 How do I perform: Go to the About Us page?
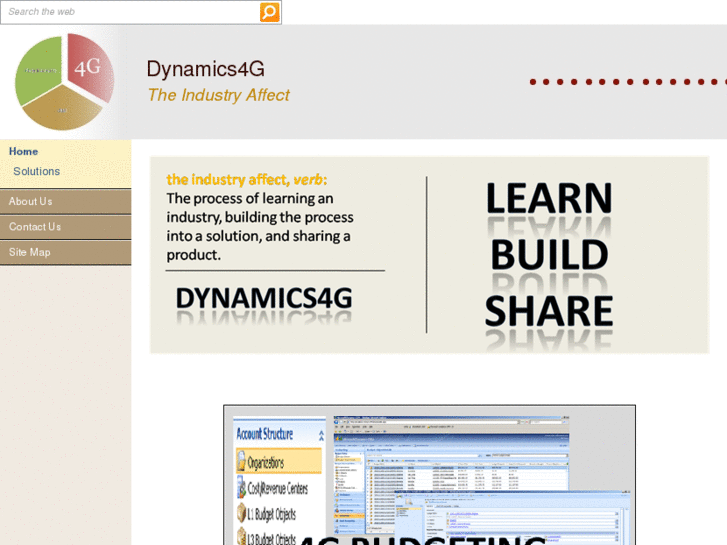click(65, 201)
